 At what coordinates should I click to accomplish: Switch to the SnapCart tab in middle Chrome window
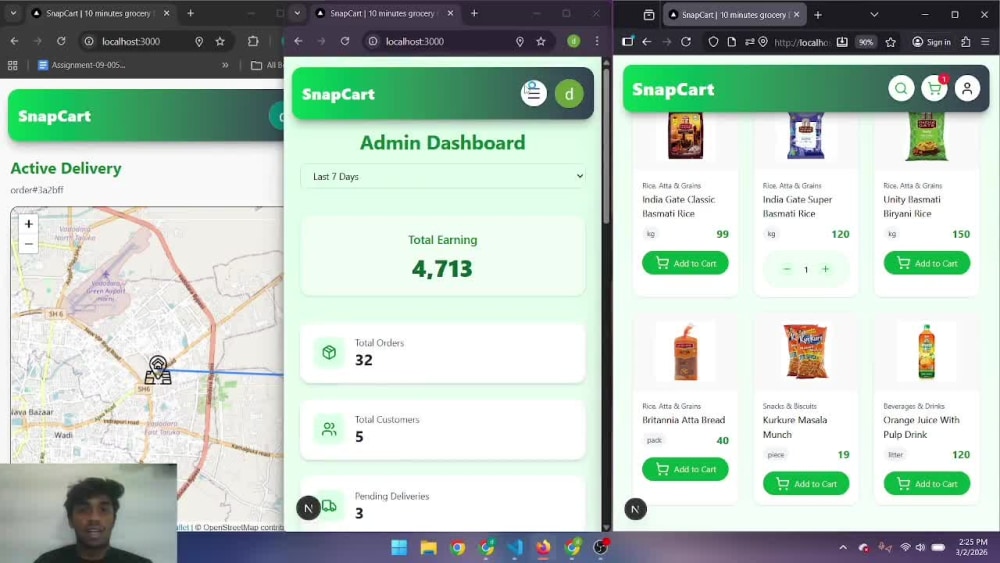[x=385, y=13]
